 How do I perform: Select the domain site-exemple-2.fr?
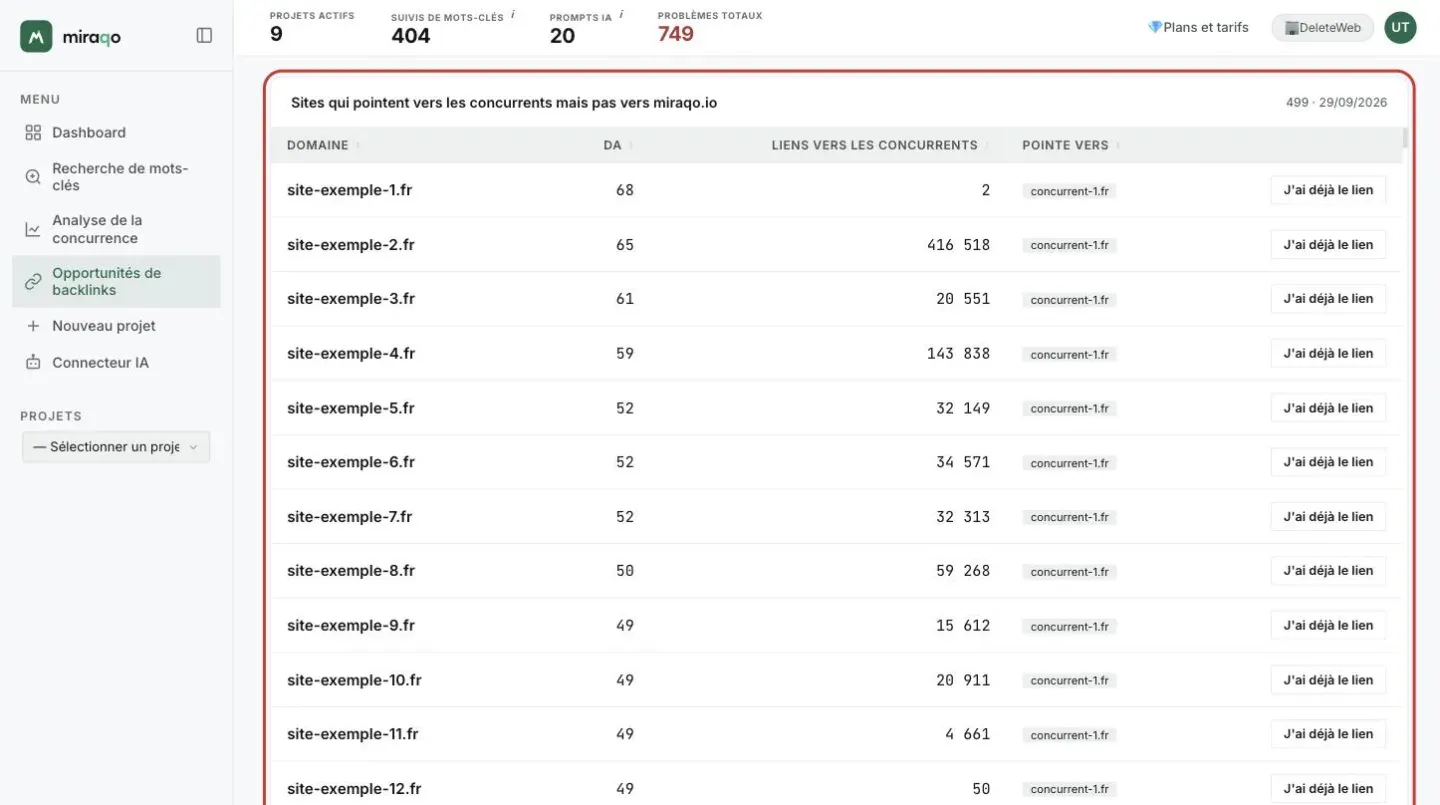coord(351,245)
